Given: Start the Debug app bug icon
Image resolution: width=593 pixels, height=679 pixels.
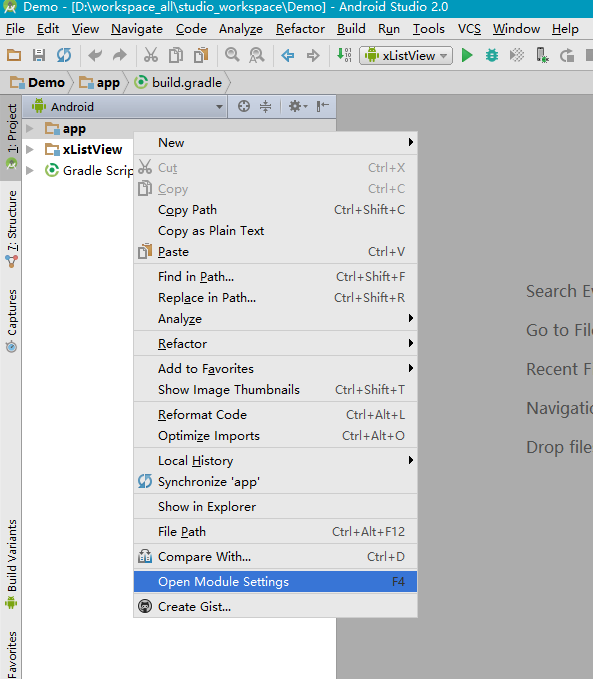Looking at the screenshot, I should point(492,55).
